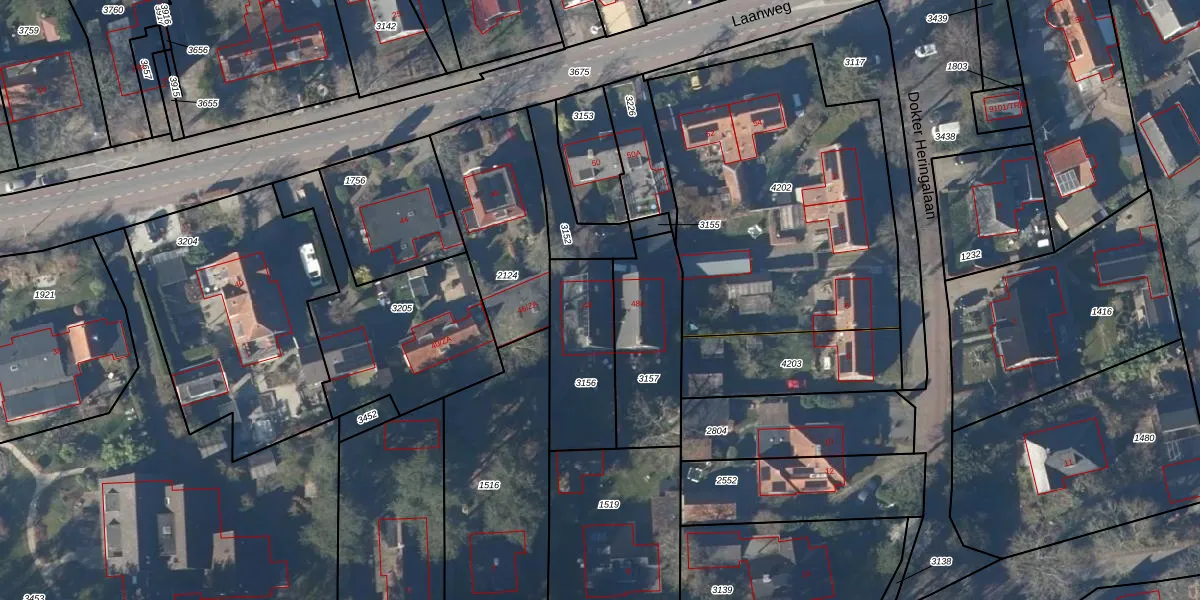Select parcel 1519 label

(x=608, y=505)
